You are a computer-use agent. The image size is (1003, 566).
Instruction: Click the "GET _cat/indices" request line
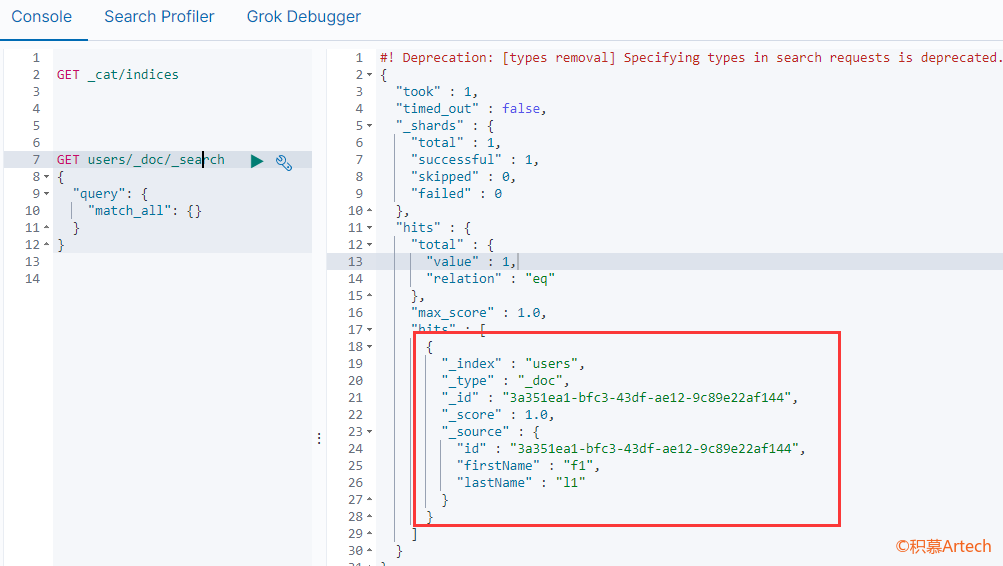tap(118, 75)
